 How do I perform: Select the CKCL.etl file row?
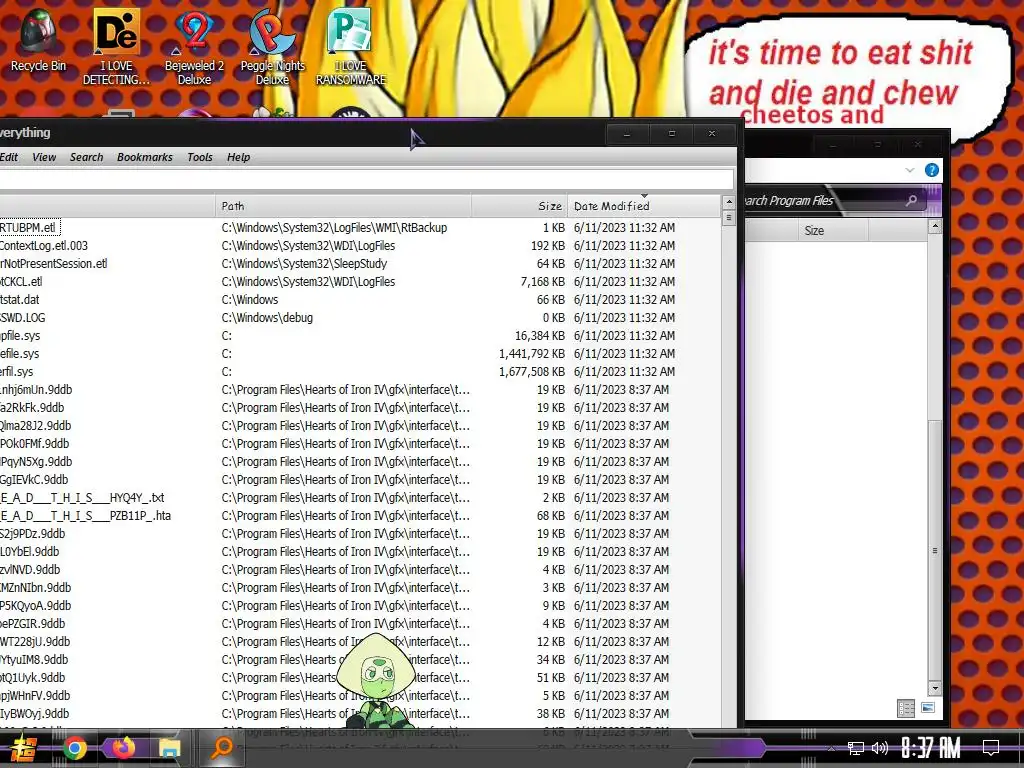click(360, 281)
